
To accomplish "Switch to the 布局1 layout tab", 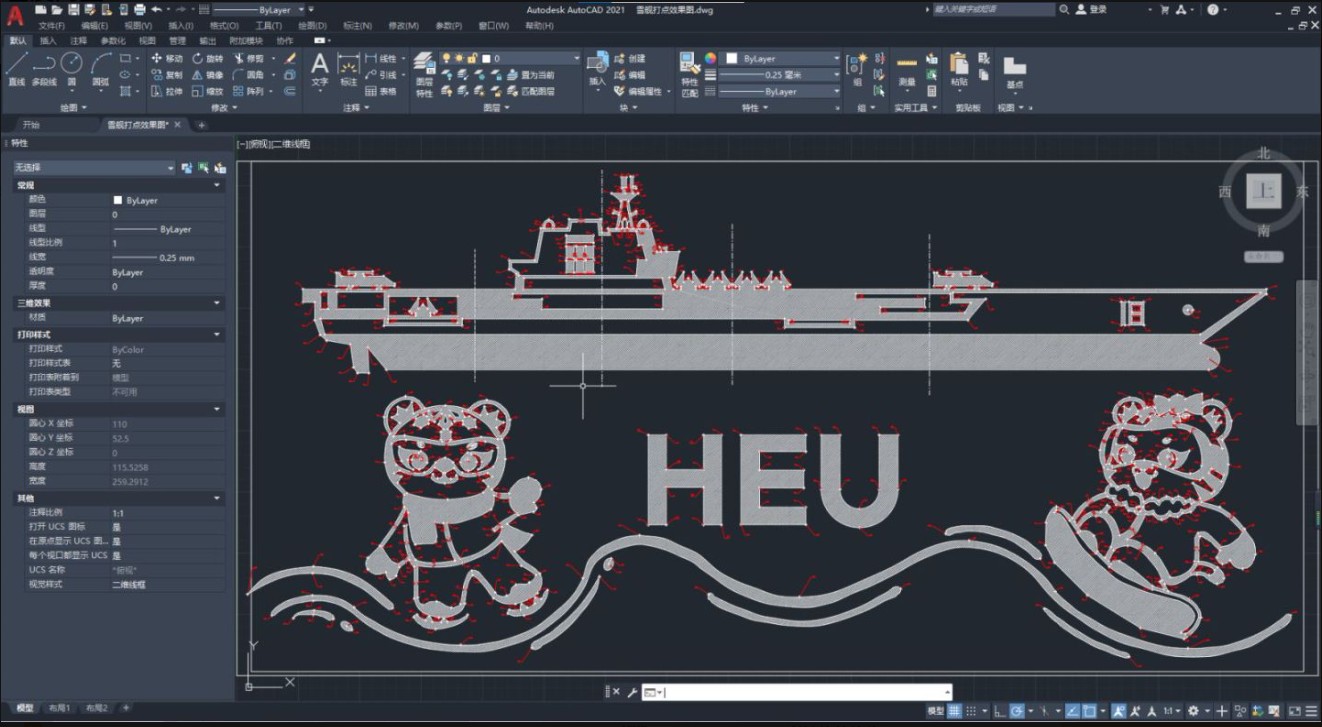I will coord(60,708).
